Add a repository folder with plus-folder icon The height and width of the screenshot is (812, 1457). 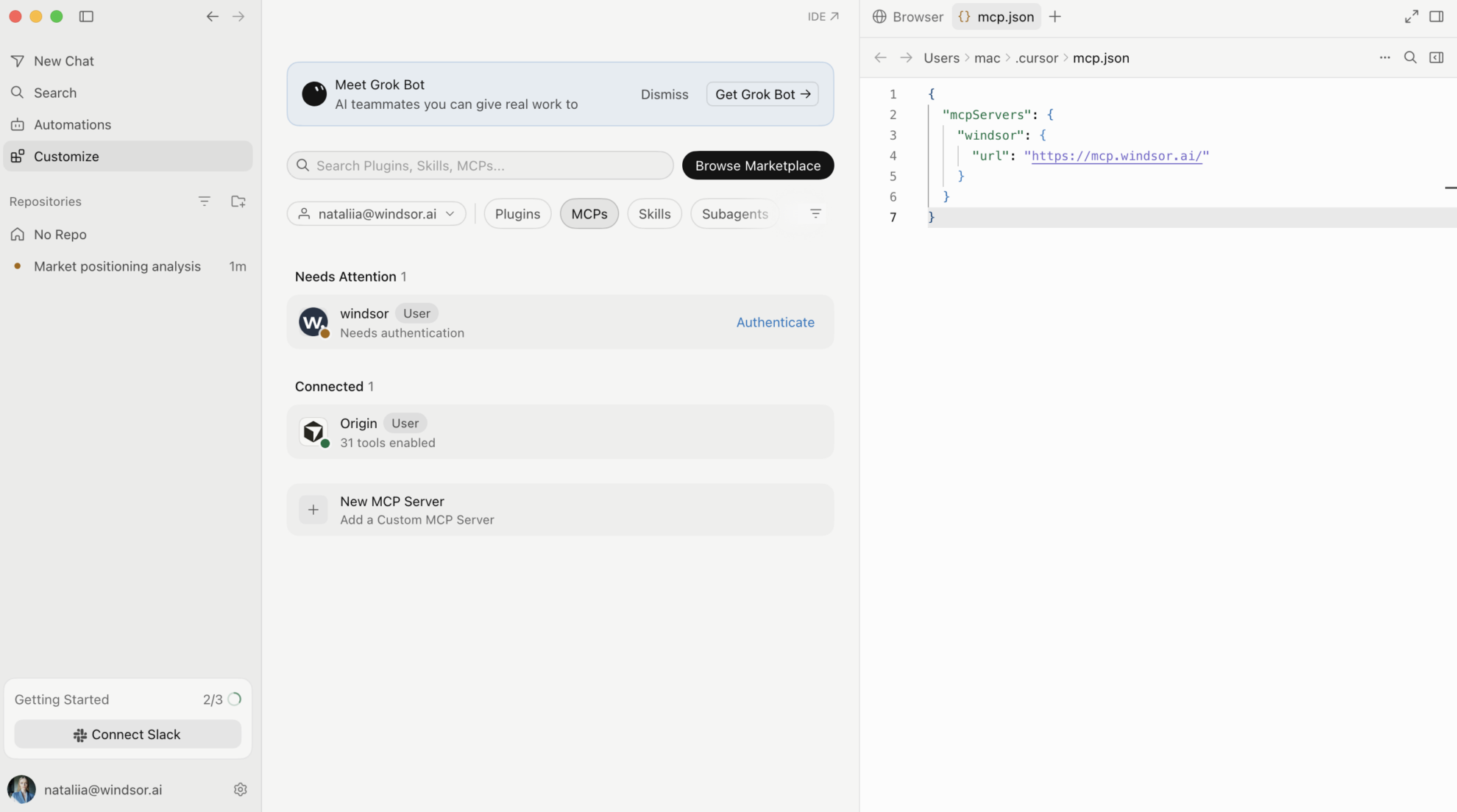238,201
